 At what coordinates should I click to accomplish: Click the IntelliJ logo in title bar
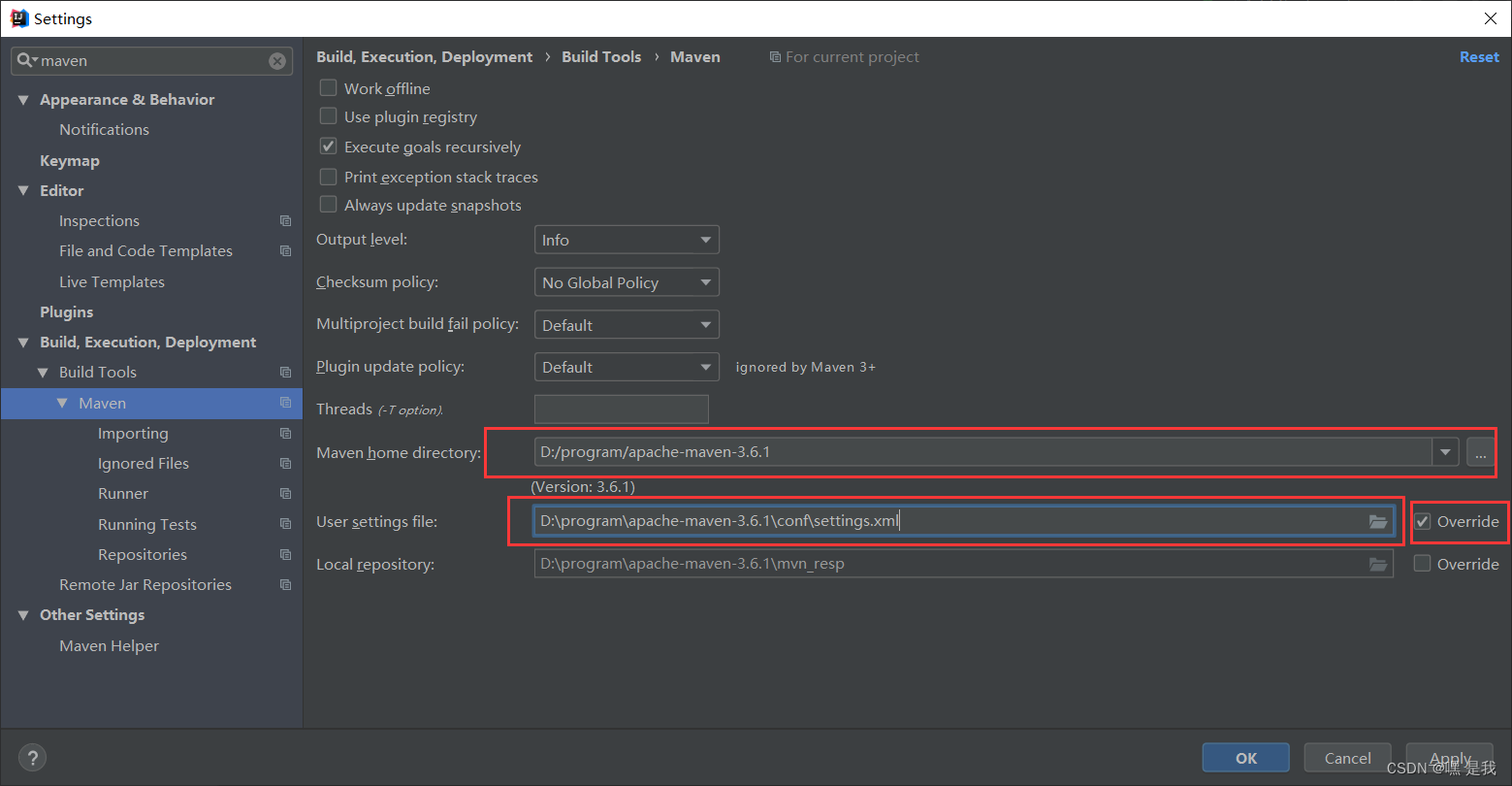pos(19,18)
